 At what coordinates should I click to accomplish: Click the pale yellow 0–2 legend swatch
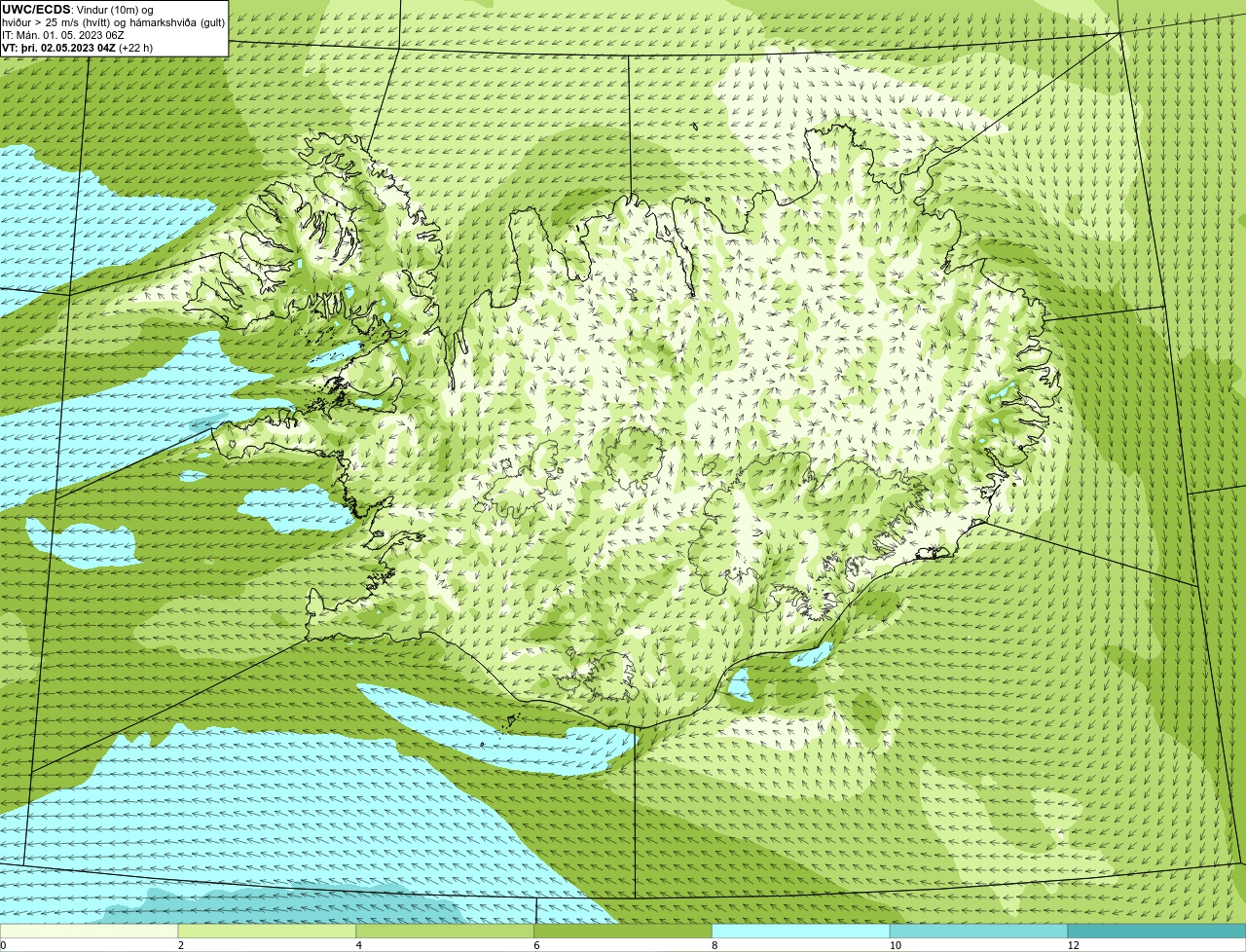coord(89,931)
